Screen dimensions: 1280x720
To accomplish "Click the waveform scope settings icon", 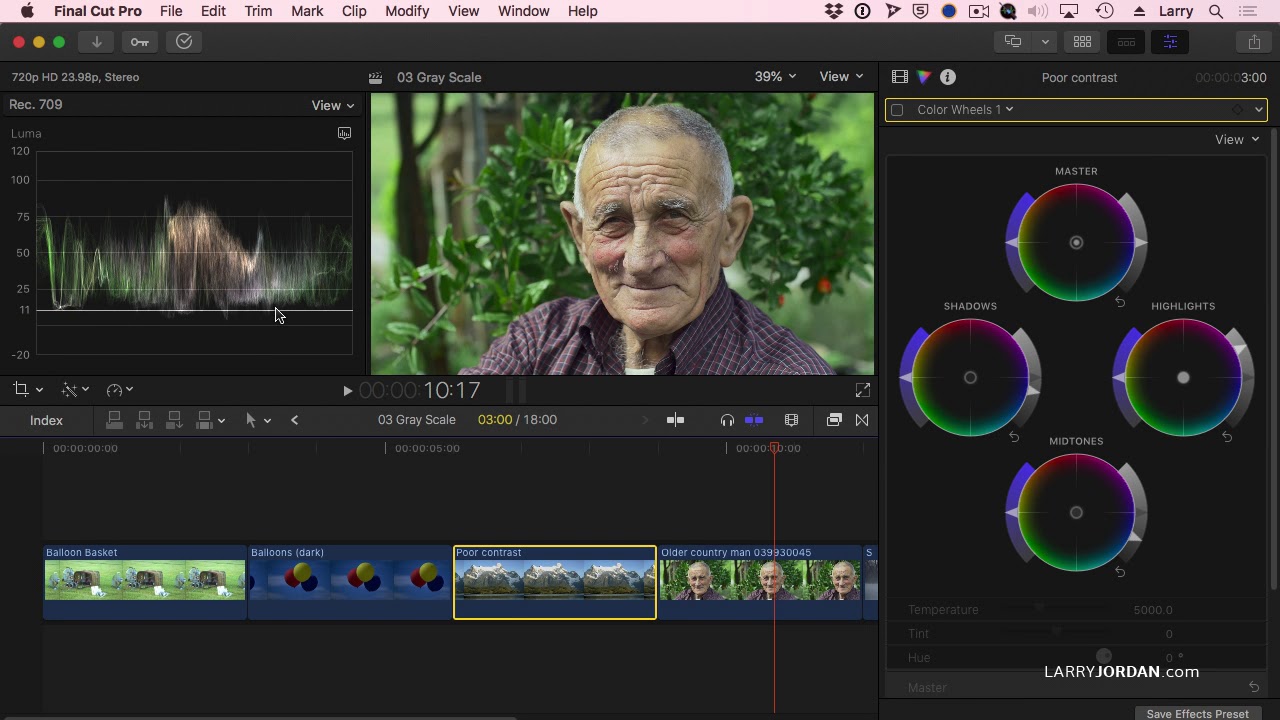I will click(344, 133).
